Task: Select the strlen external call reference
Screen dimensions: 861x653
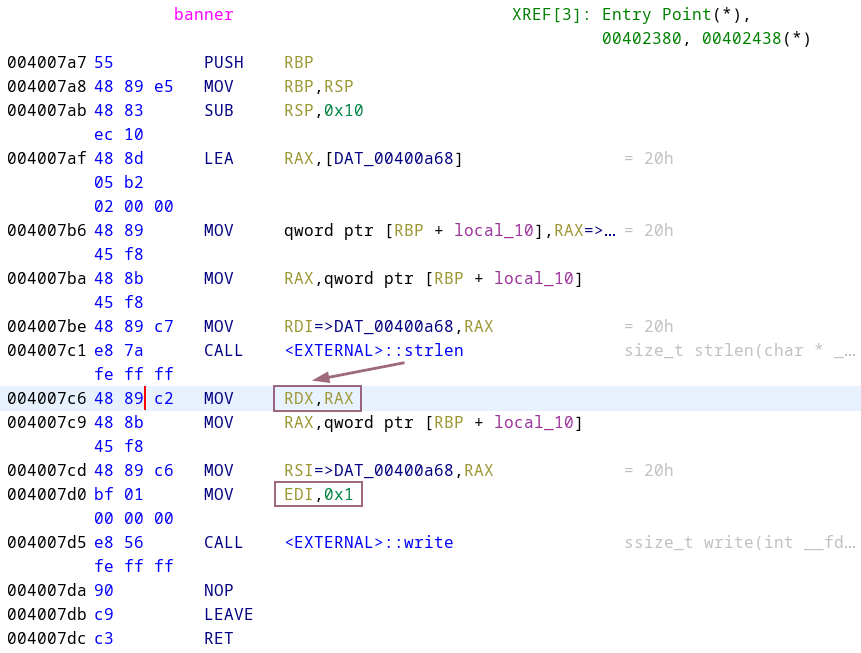Action: click(373, 350)
